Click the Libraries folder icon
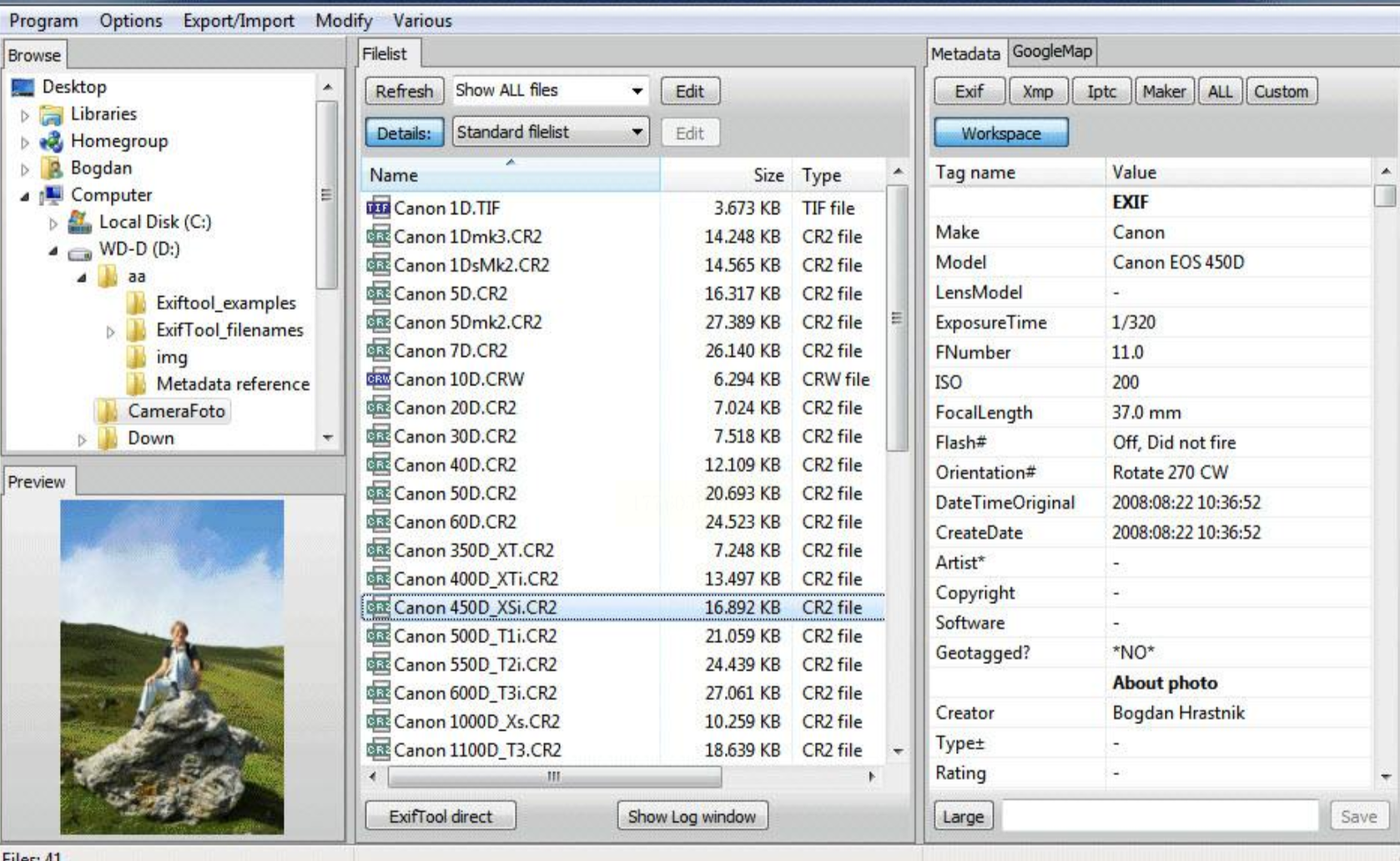This screenshot has width=1400, height=861. point(52,114)
